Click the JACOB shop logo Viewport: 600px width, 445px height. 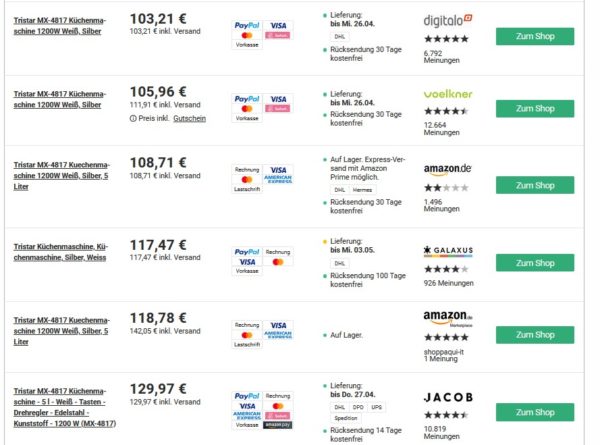point(448,397)
